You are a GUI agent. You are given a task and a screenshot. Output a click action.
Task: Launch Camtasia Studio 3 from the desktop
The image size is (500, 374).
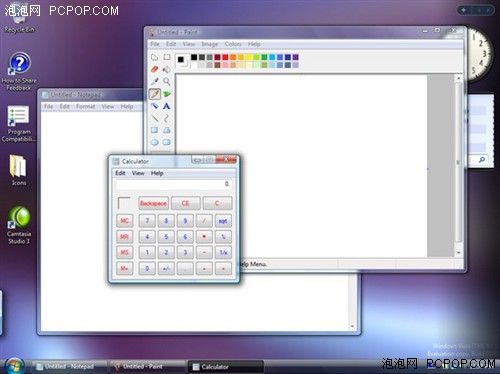(19, 224)
